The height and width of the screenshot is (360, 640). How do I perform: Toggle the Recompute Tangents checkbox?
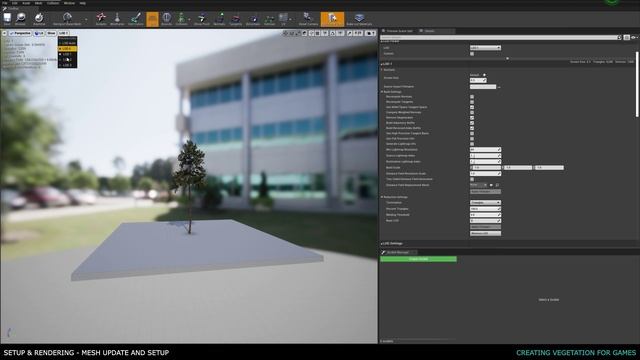click(x=472, y=102)
